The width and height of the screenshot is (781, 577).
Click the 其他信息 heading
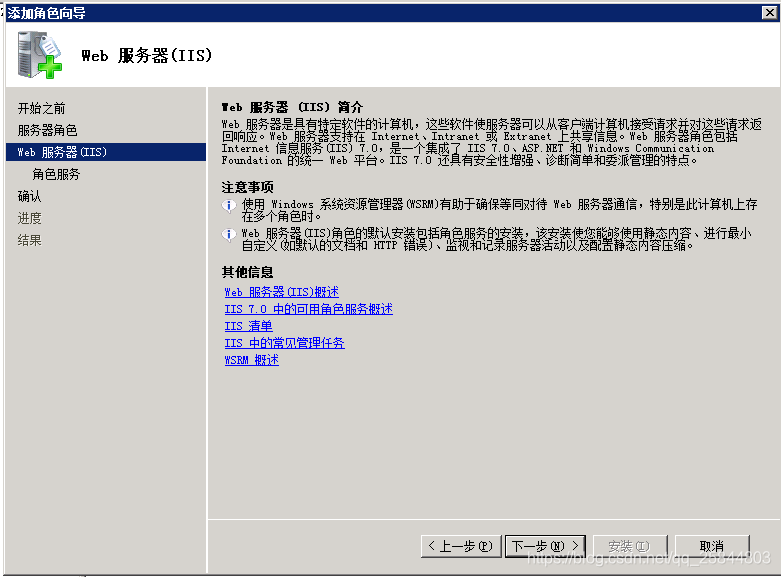pos(248,272)
